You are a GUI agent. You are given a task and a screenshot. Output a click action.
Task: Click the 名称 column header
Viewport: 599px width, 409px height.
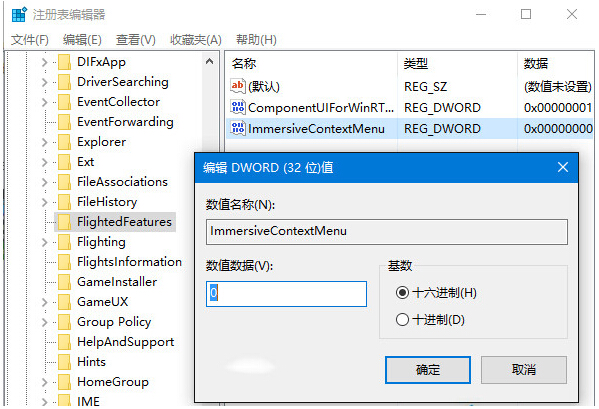click(244, 63)
